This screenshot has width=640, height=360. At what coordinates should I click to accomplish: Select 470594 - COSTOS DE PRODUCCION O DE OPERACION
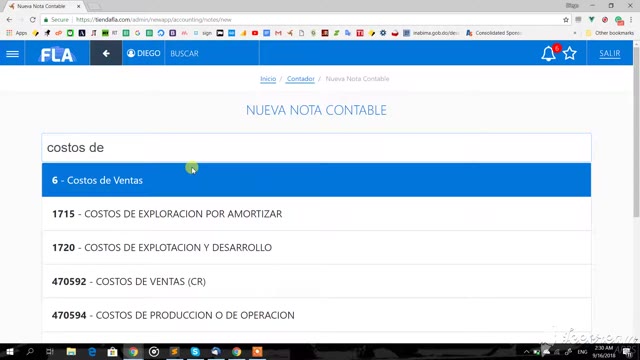point(316,315)
